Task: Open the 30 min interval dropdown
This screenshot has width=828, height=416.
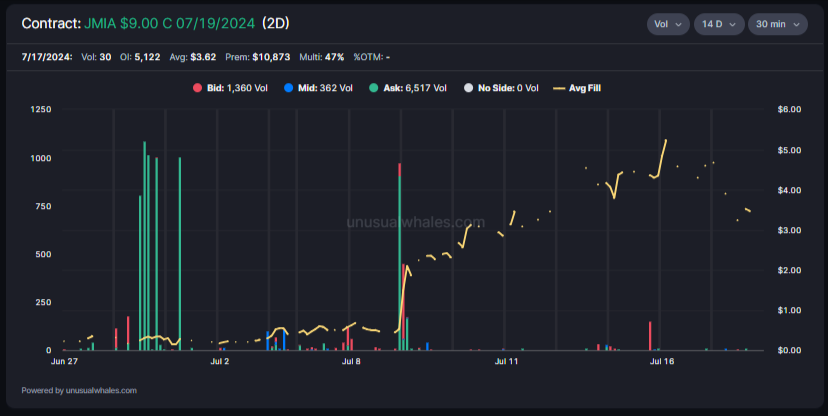Action: click(777, 24)
